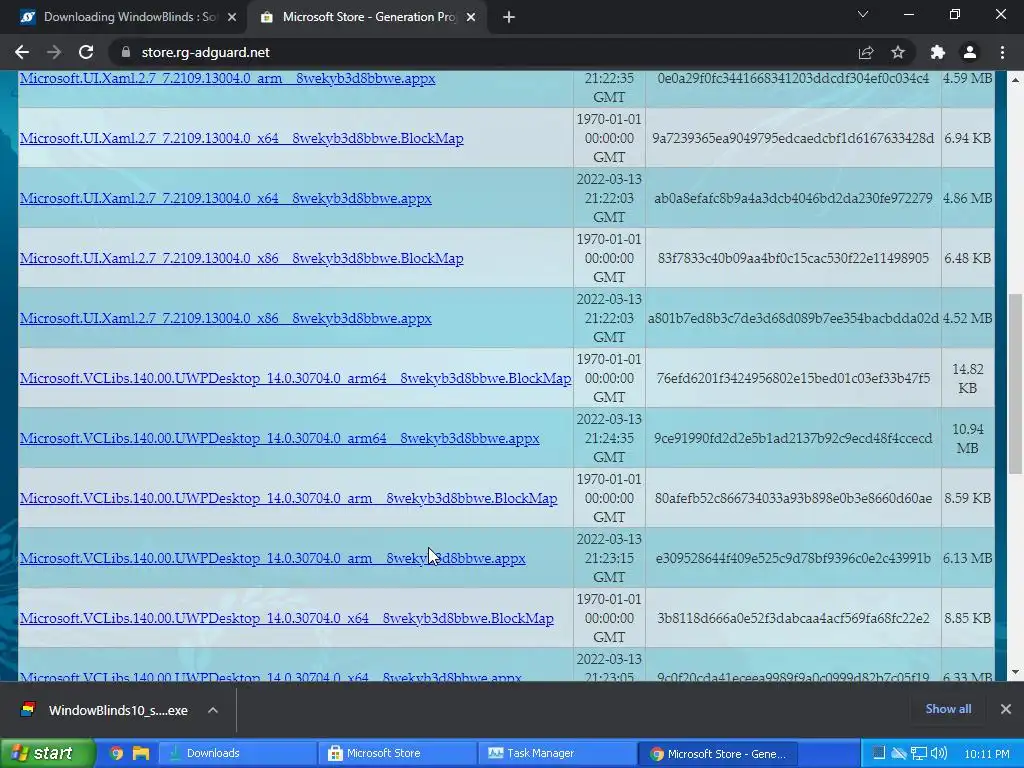Click the 6.13 MB size cell

[x=967, y=559]
